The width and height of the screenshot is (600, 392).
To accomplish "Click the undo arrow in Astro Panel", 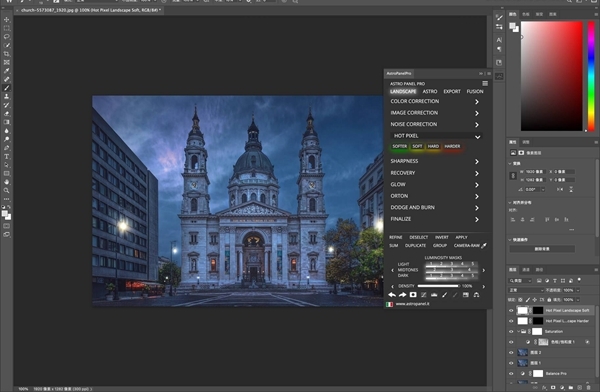I will (392, 295).
